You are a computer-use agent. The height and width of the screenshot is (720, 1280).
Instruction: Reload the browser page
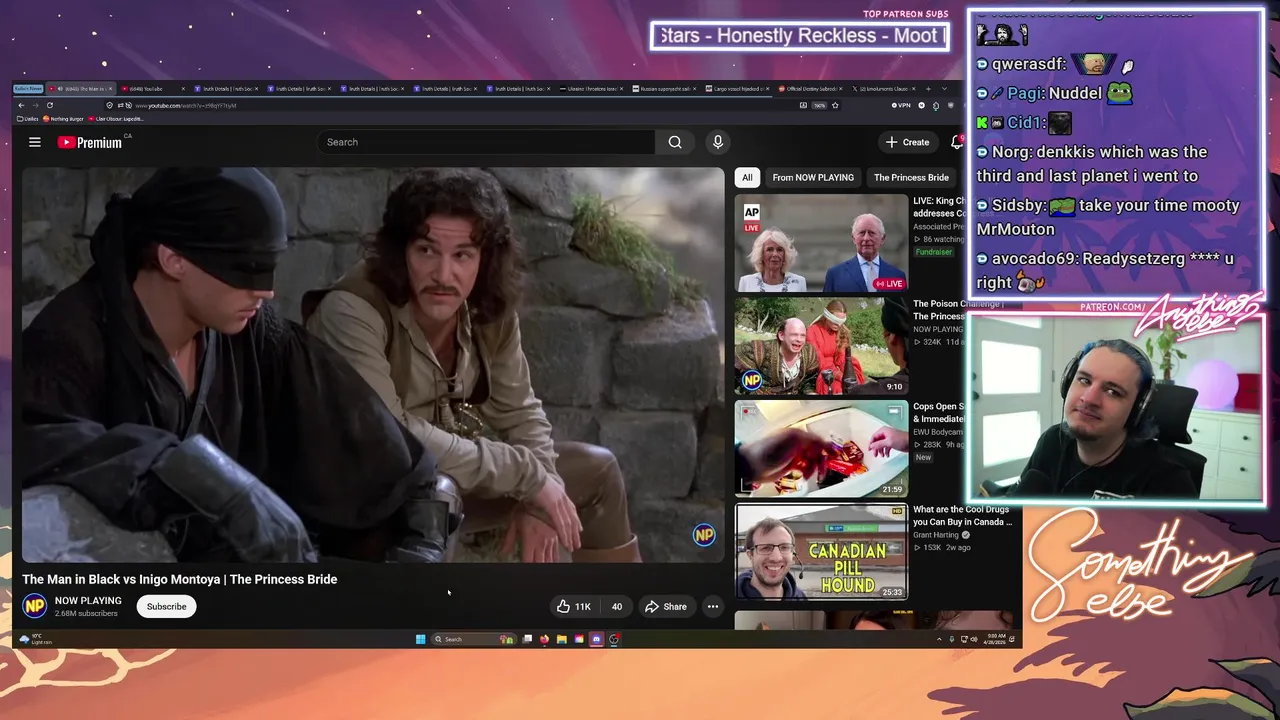click(49, 105)
